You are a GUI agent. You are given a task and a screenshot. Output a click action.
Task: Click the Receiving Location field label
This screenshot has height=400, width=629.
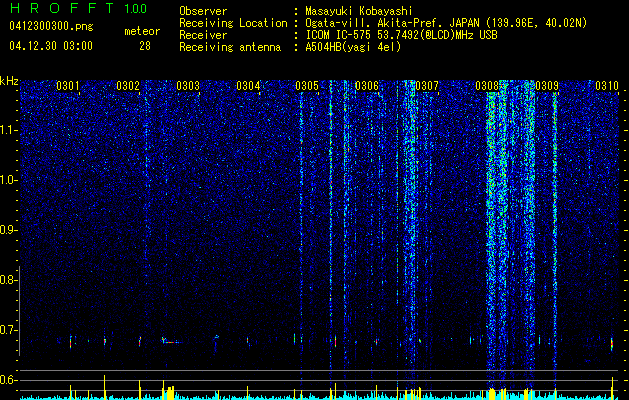coord(233,23)
